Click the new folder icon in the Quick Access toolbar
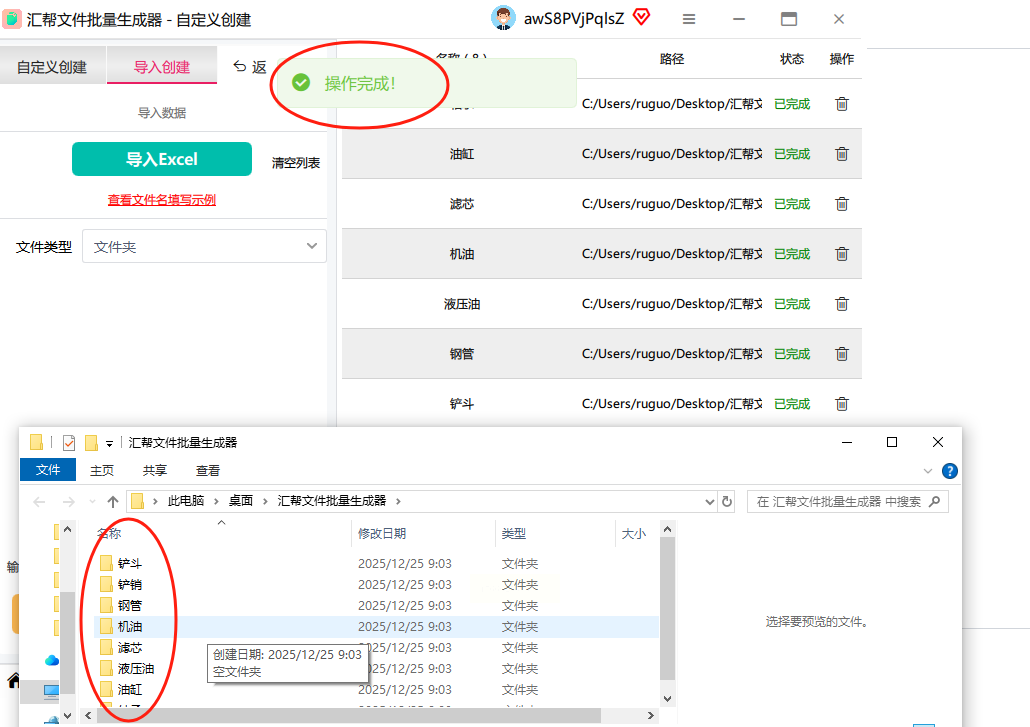Screen dimensions: 1030x727 click(91, 443)
